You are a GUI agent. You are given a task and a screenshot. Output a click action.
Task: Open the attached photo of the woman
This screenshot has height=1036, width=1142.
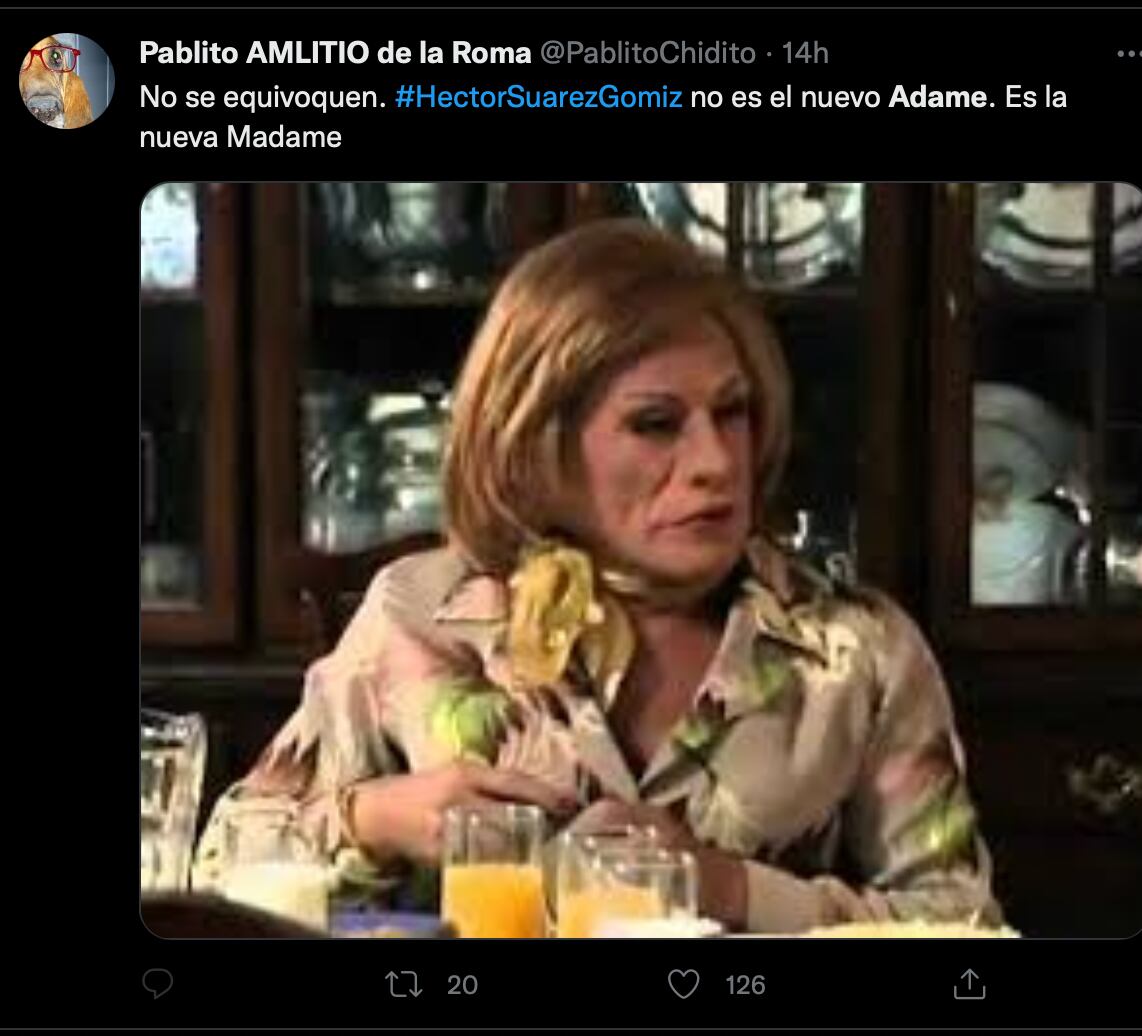(641, 560)
